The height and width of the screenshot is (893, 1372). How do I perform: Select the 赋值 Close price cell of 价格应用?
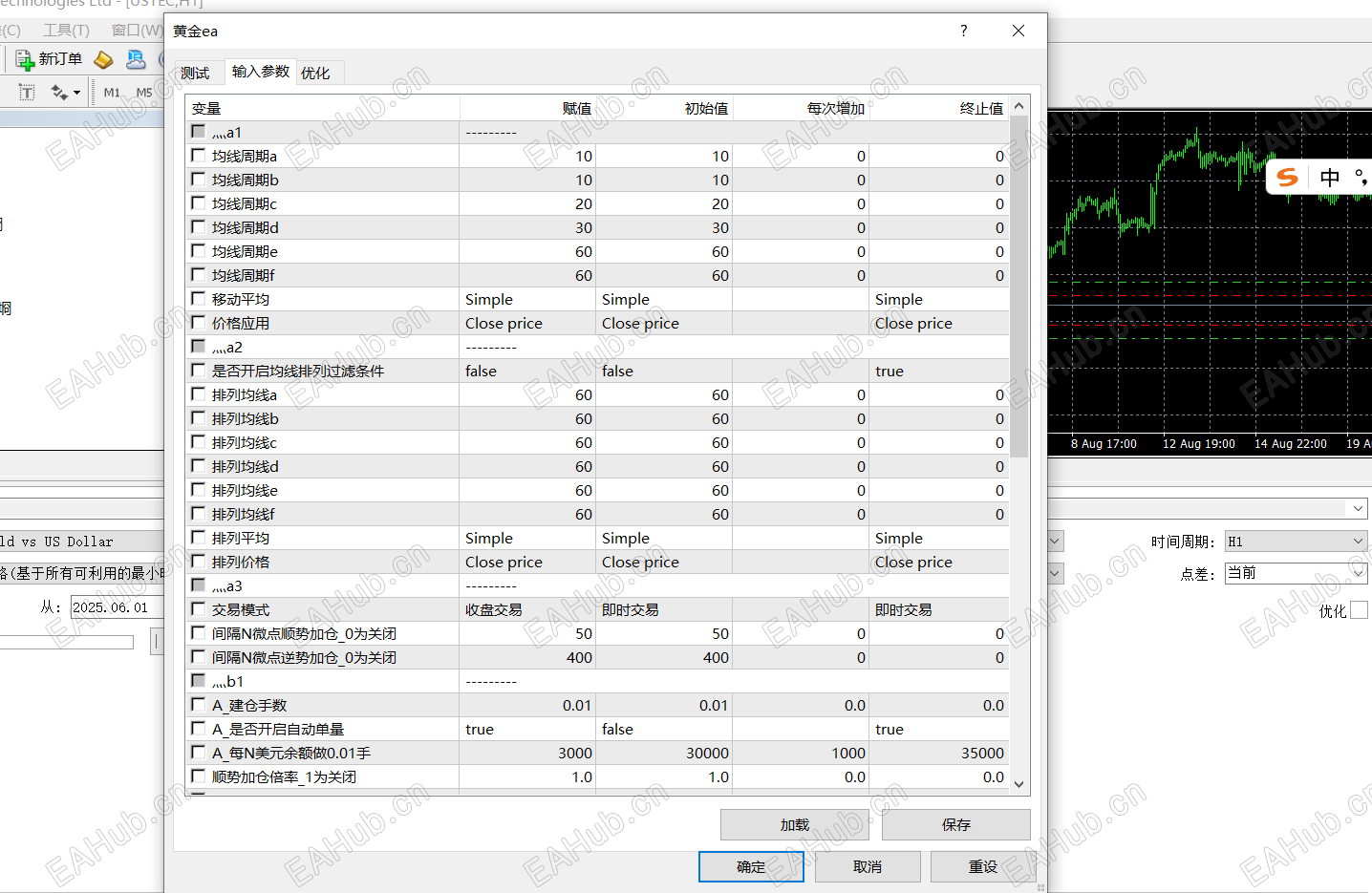[x=527, y=323]
